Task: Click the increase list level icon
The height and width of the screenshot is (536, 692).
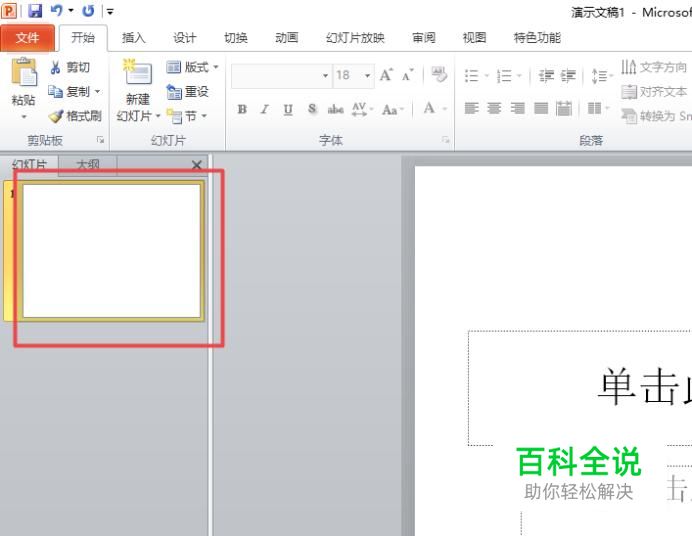Action: click(x=568, y=76)
